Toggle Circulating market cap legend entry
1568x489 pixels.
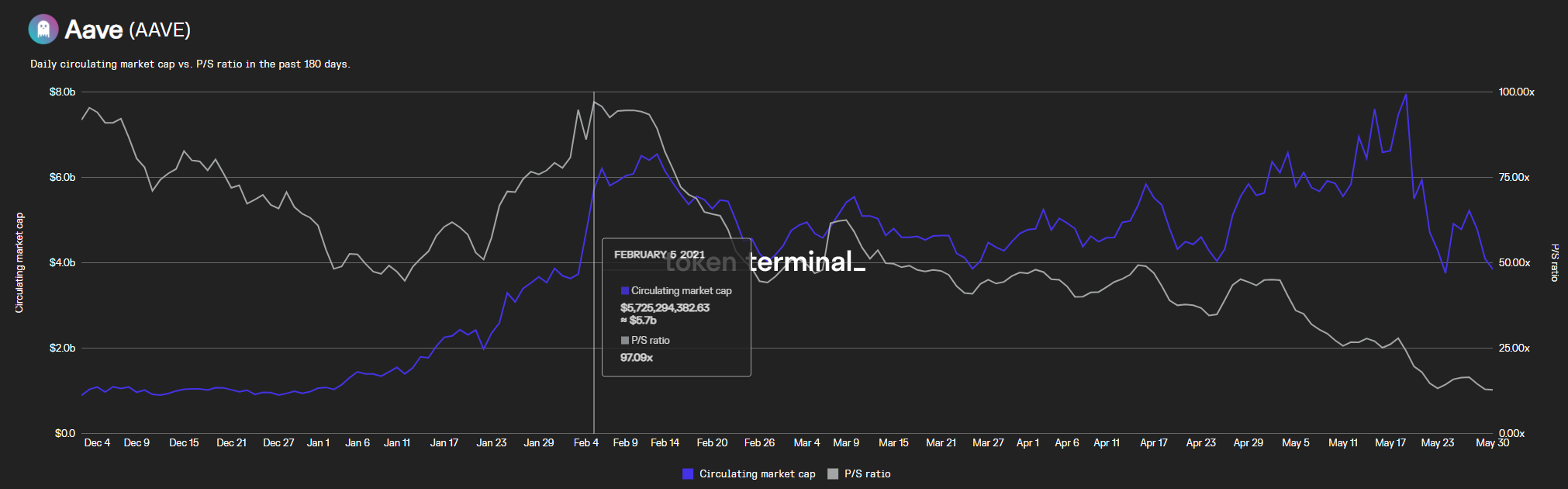(748, 473)
